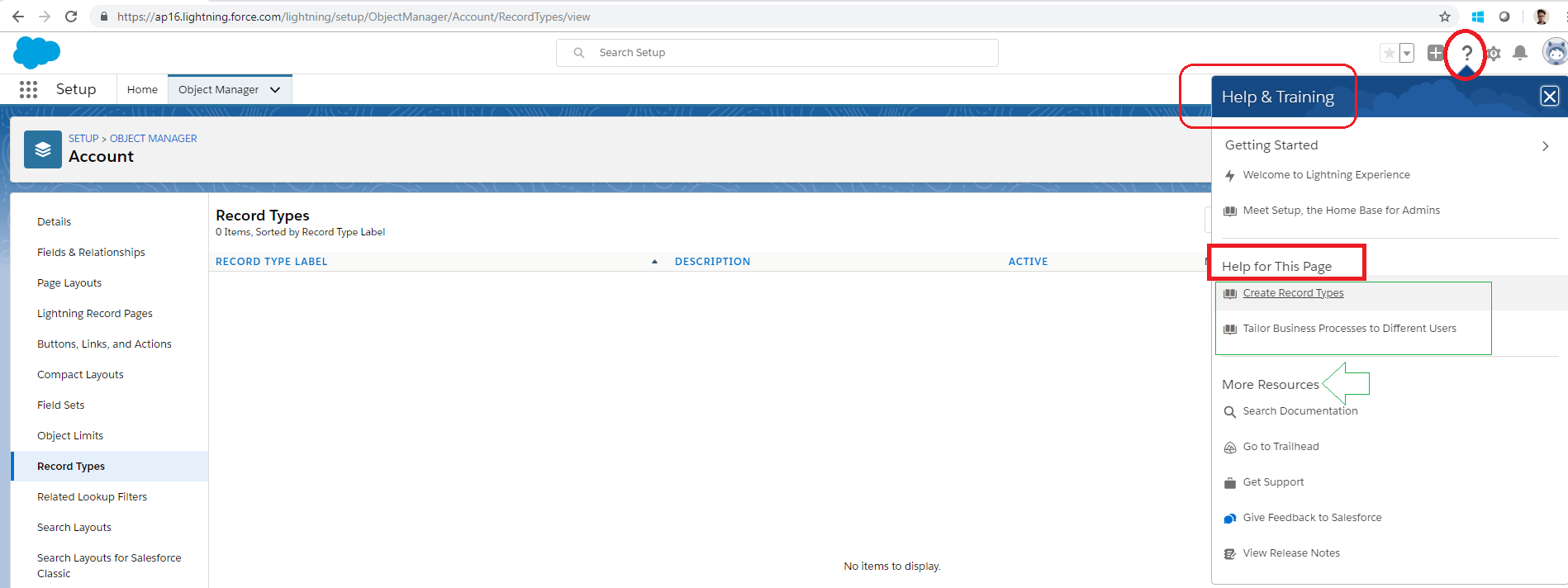Open Meet Setup, the Home Base for Admins
Screen dimensions: 1568x588
[x=1341, y=211]
